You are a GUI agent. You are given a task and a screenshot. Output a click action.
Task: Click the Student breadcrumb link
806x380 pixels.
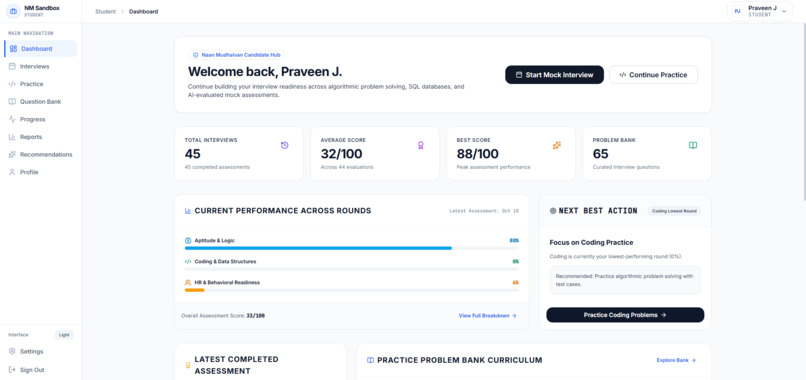[x=105, y=11]
